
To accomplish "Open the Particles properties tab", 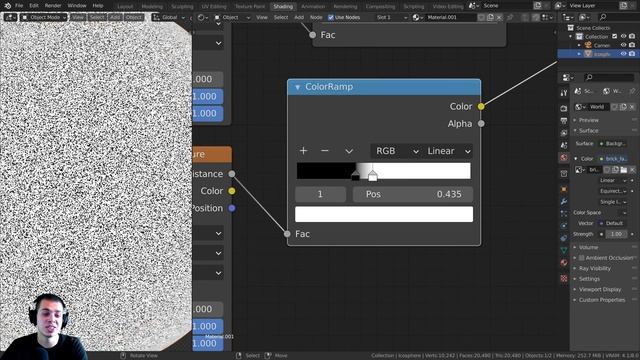I will 564,213.
